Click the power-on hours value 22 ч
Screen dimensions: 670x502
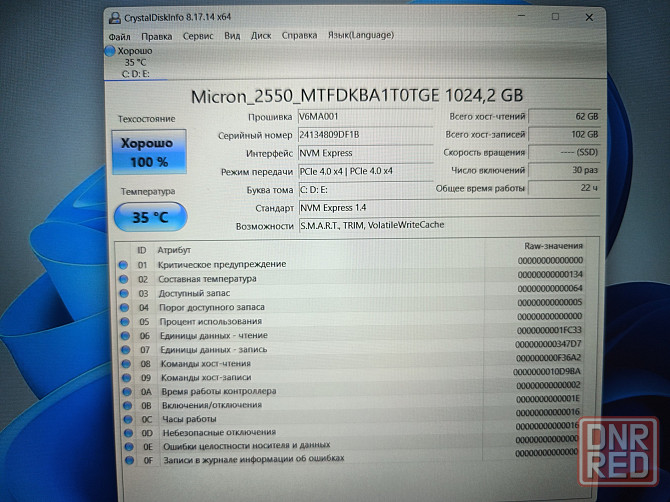point(564,188)
